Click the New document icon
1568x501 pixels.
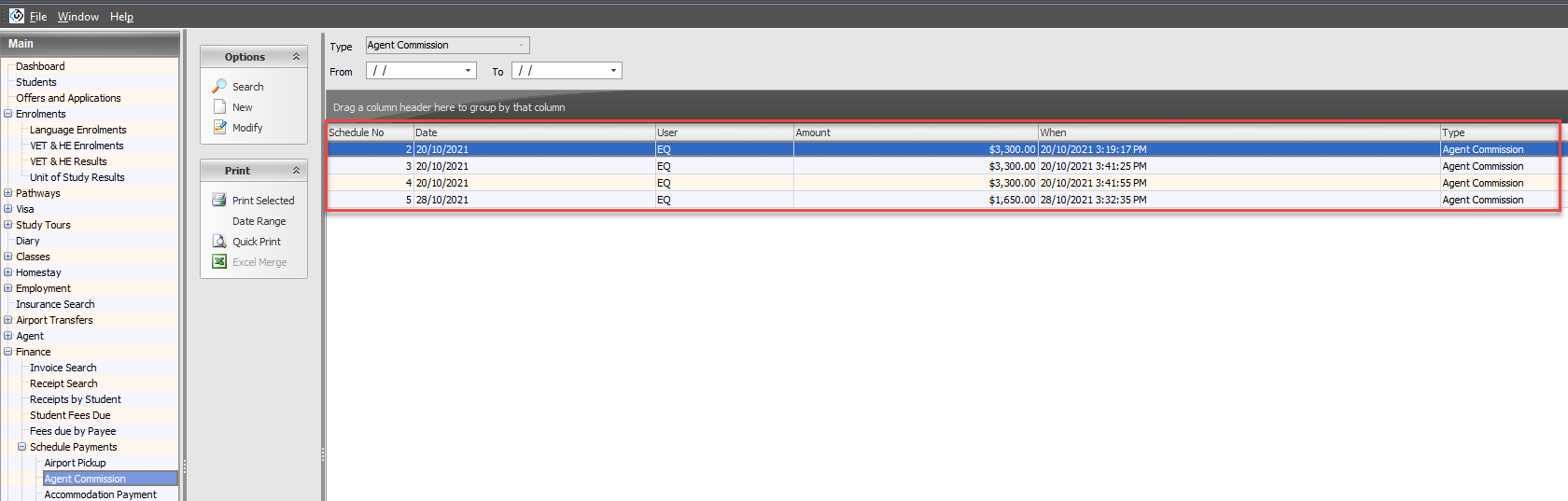click(219, 106)
